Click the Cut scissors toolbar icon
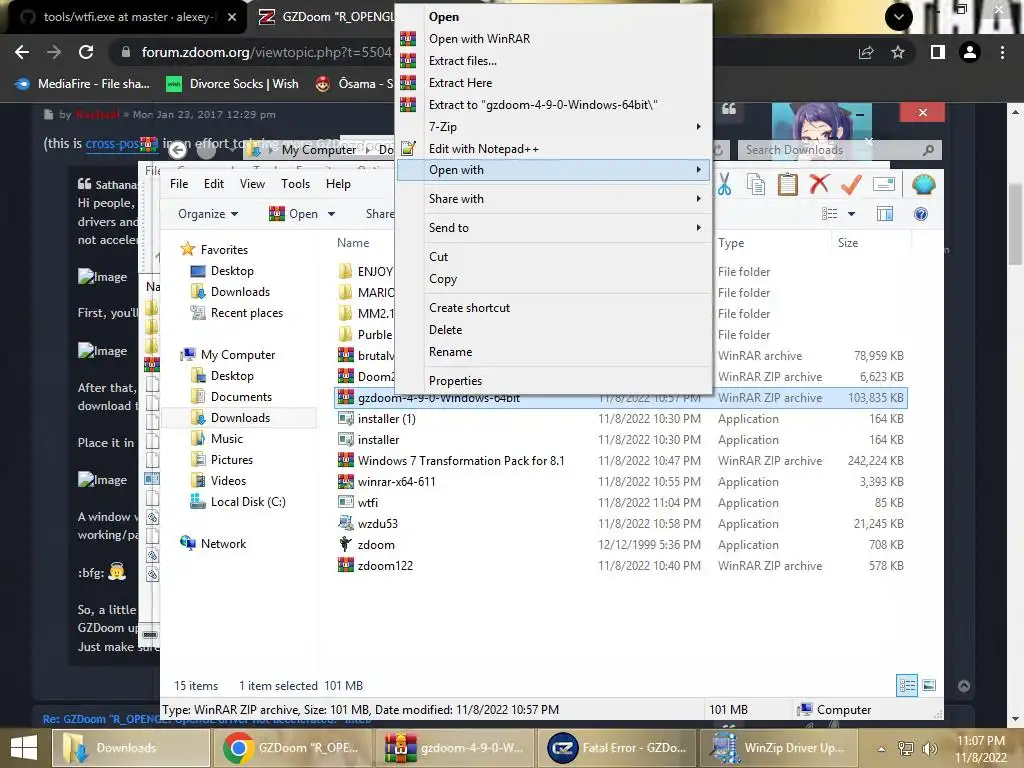1024x768 pixels. pyautogui.click(x=724, y=185)
